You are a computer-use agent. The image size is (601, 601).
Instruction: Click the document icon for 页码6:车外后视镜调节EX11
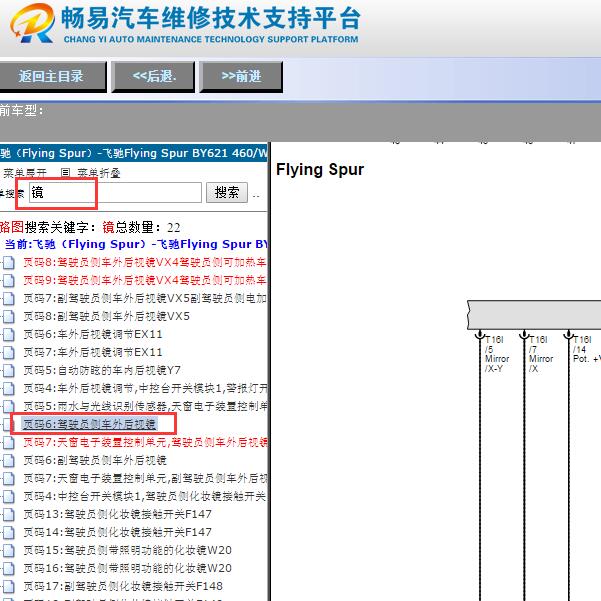[x=8, y=335]
